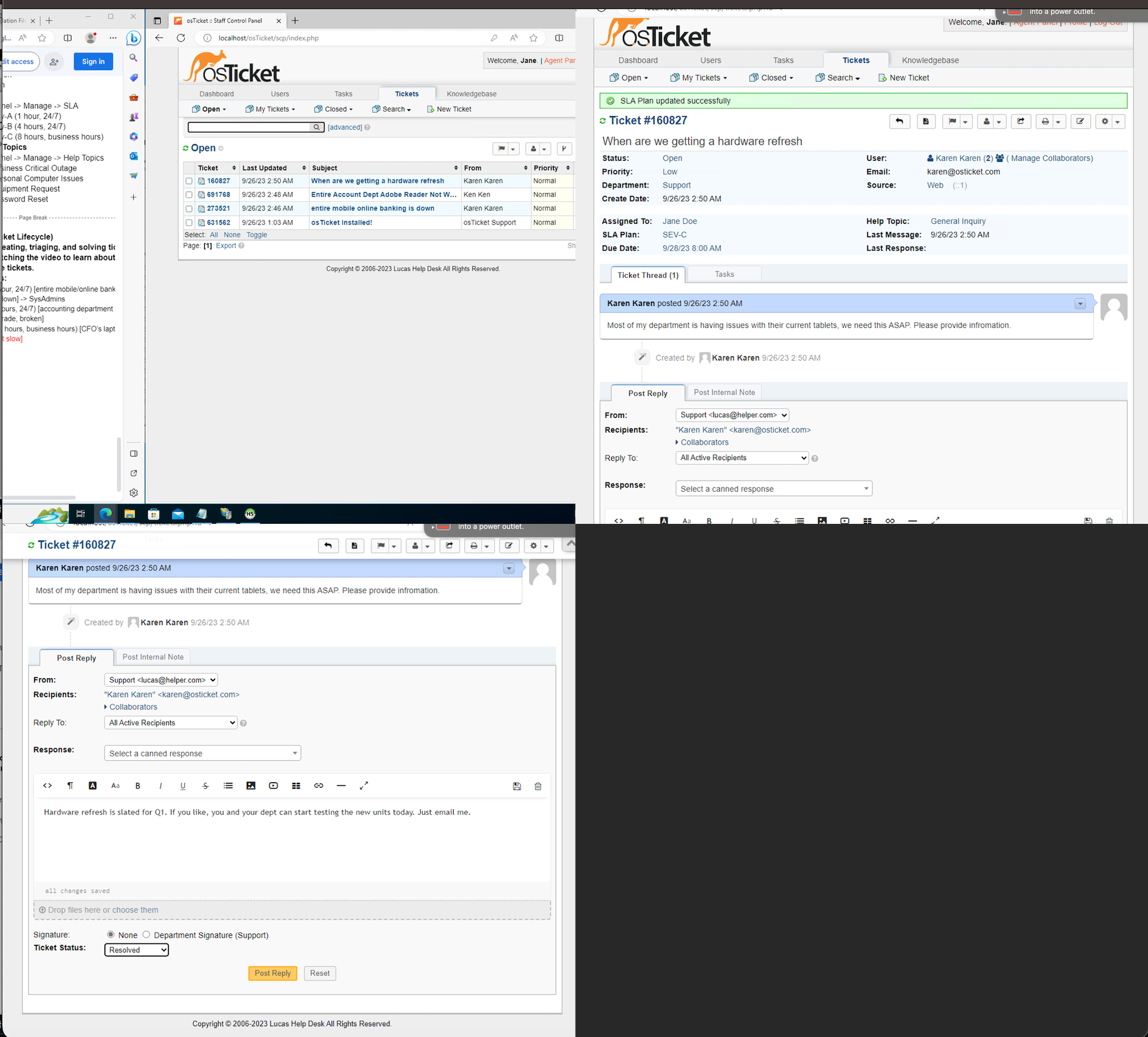Choose Department Signature (Support) radio option

click(146, 935)
